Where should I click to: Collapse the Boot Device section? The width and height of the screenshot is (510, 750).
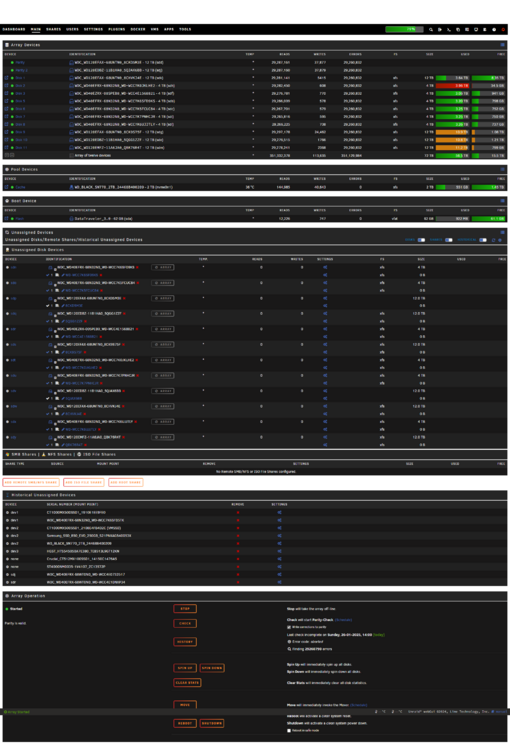coord(502,201)
